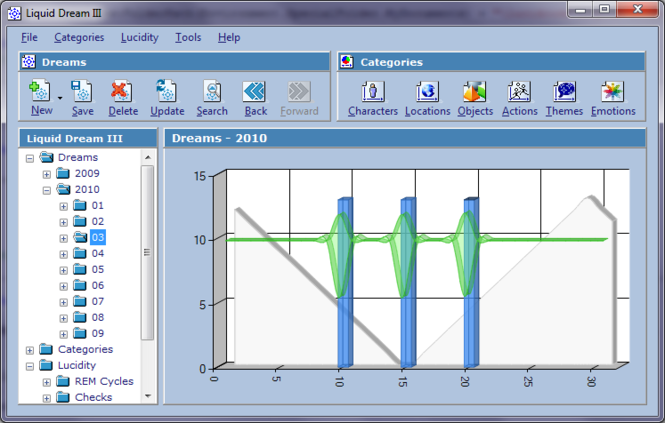Select the 05 month folder
665x423 pixels.
point(97,270)
